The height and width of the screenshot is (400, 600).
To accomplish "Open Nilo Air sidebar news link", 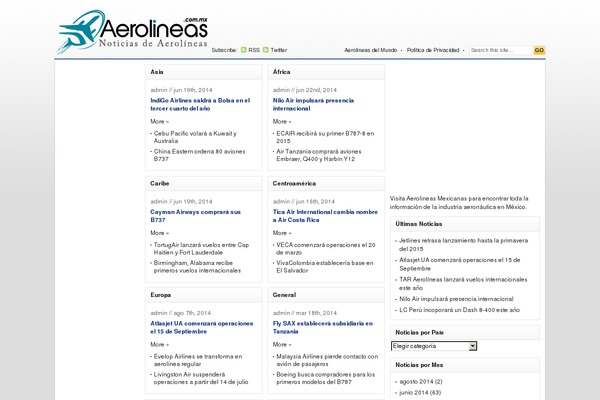I will (456, 299).
